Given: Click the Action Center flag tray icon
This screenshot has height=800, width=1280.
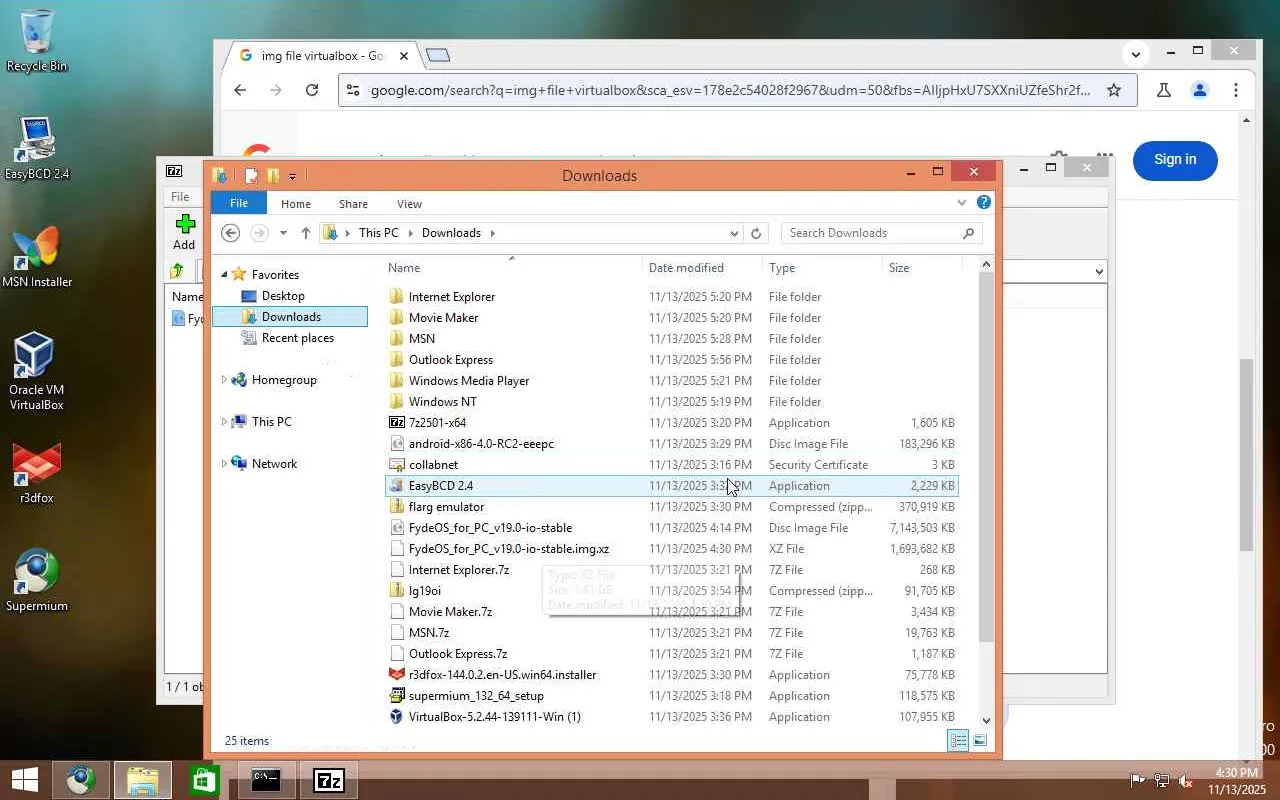Looking at the screenshot, I should [x=1137, y=780].
